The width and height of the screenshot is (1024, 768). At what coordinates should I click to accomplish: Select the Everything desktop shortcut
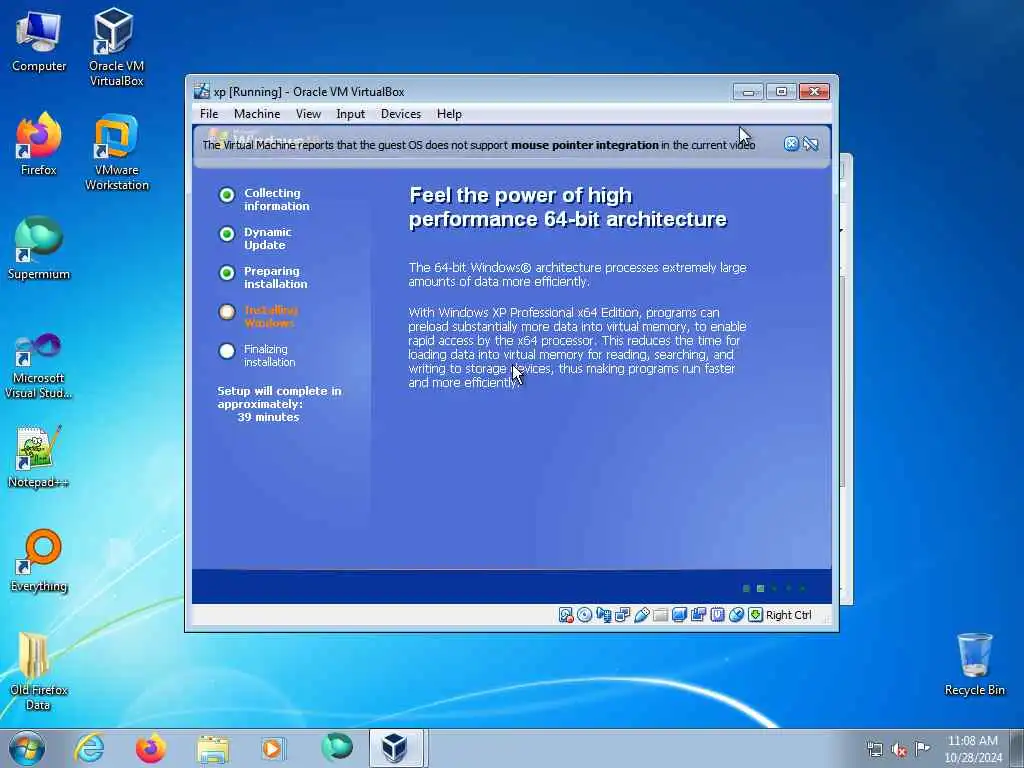click(x=39, y=560)
